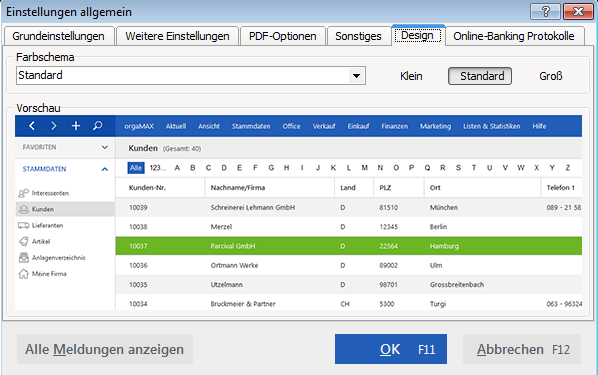Click the search magnifier icon in the preview
The height and width of the screenshot is (375, 598).
coord(98,126)
